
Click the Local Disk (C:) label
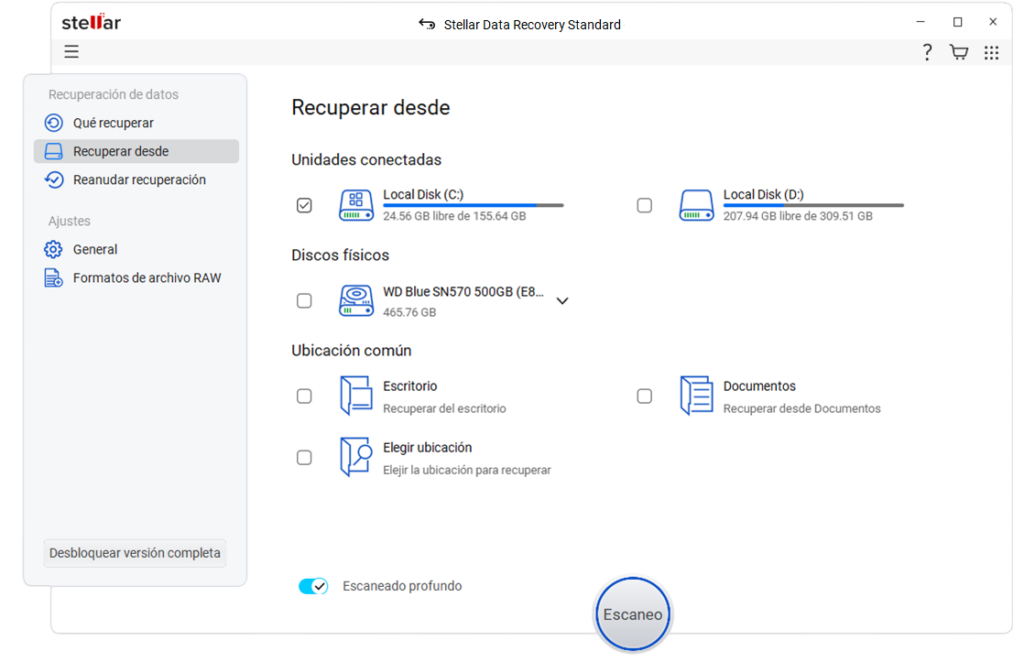(x=423, y=195)
